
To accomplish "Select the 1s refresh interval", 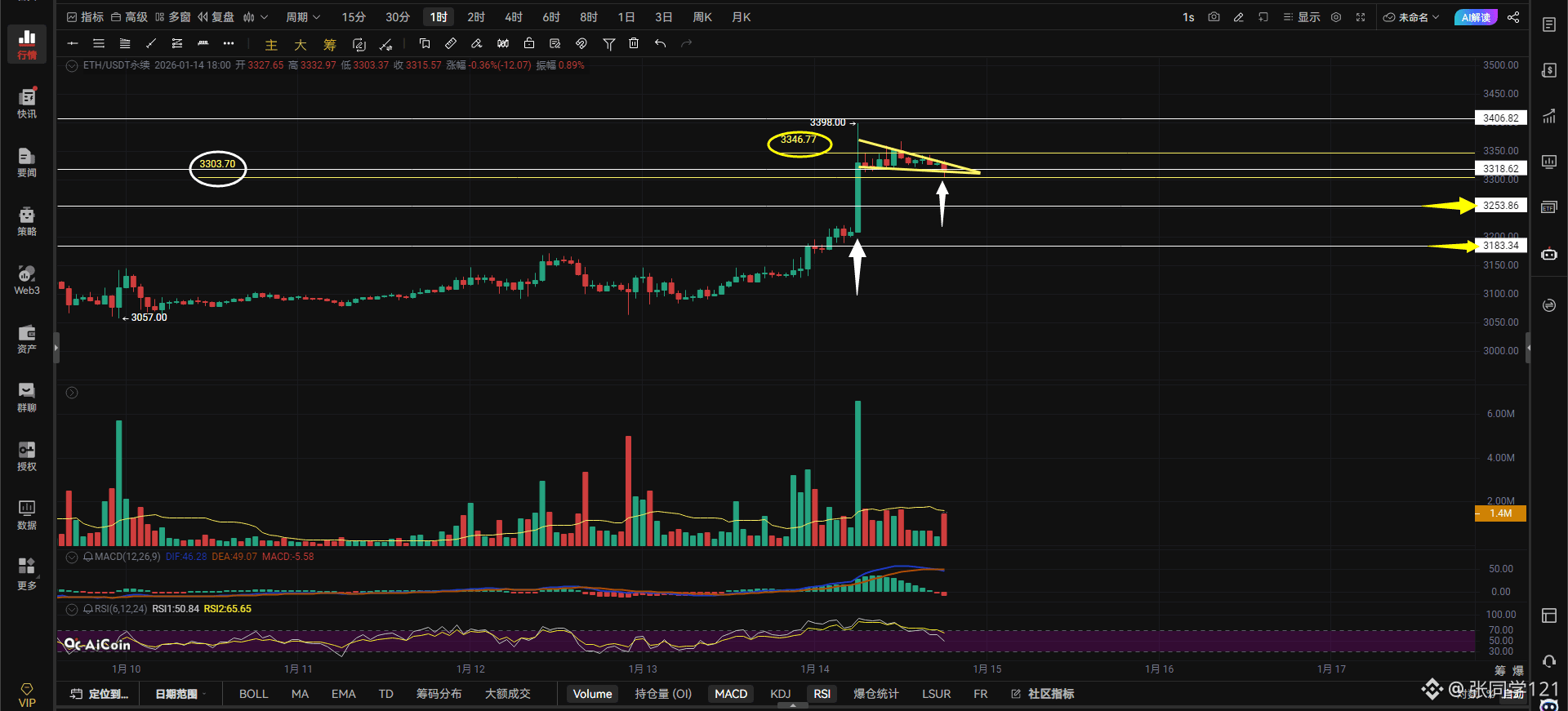I will [x=1188, y=17].
